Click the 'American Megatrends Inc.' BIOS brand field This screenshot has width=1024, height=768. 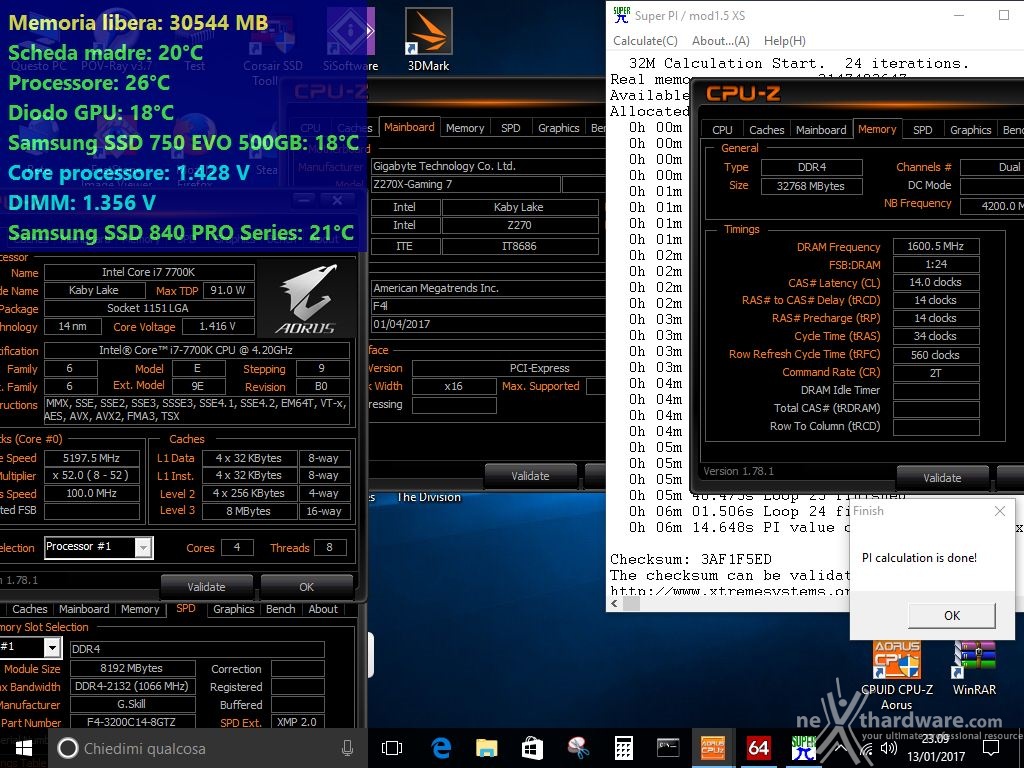coord(487,288)
